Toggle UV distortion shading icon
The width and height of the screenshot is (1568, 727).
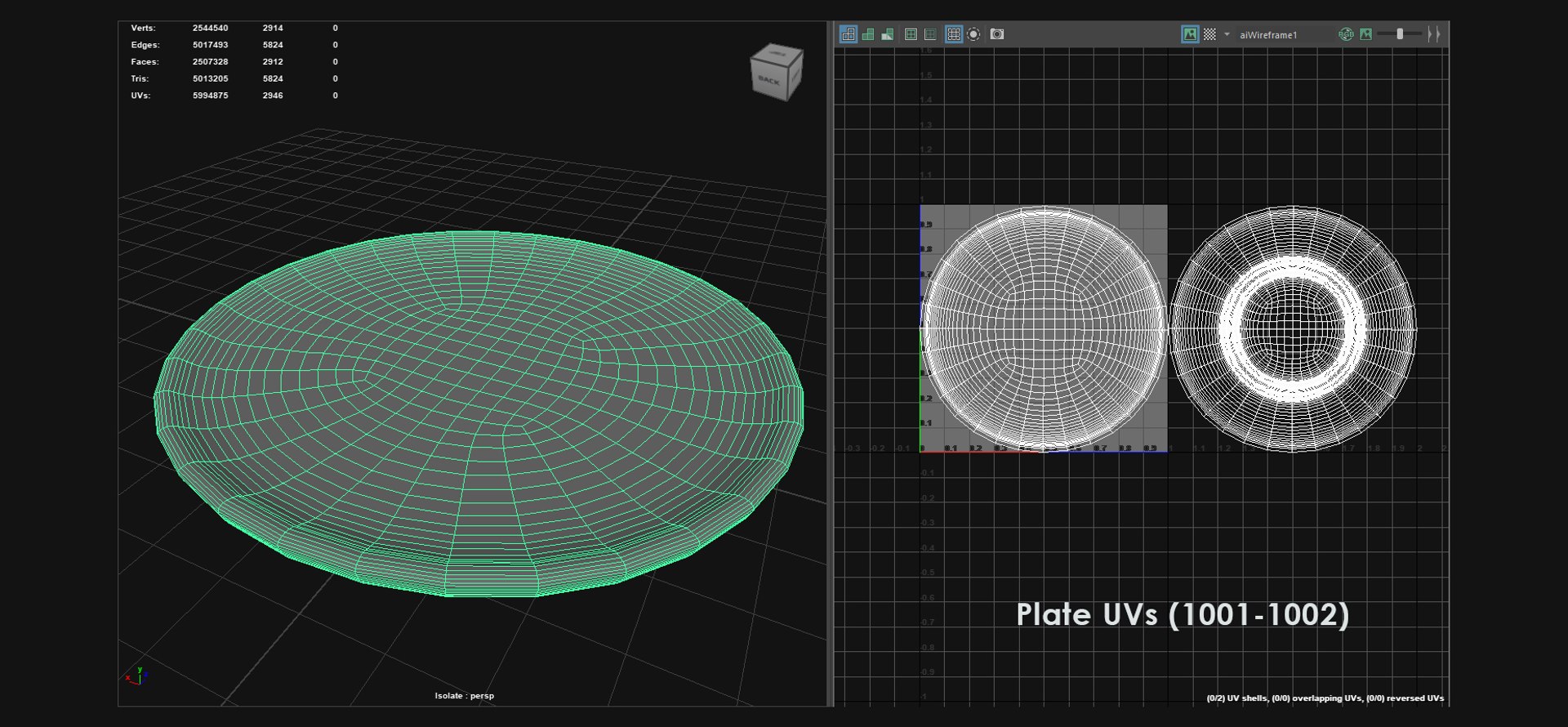click(888, 34)
